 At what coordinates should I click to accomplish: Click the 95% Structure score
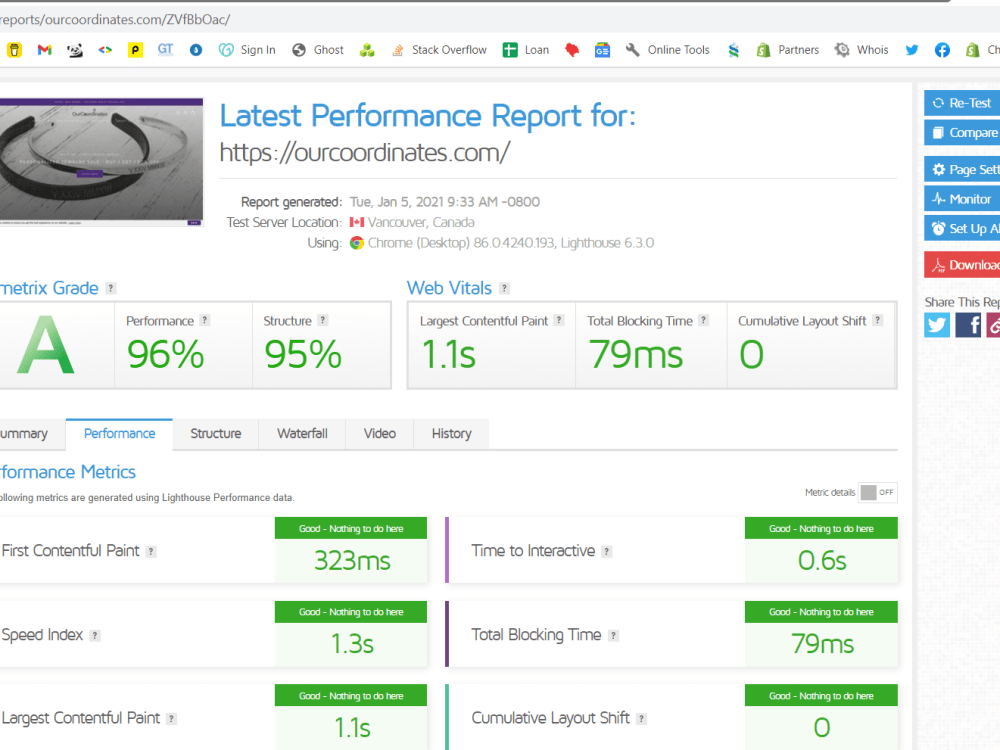pos(303,355)
